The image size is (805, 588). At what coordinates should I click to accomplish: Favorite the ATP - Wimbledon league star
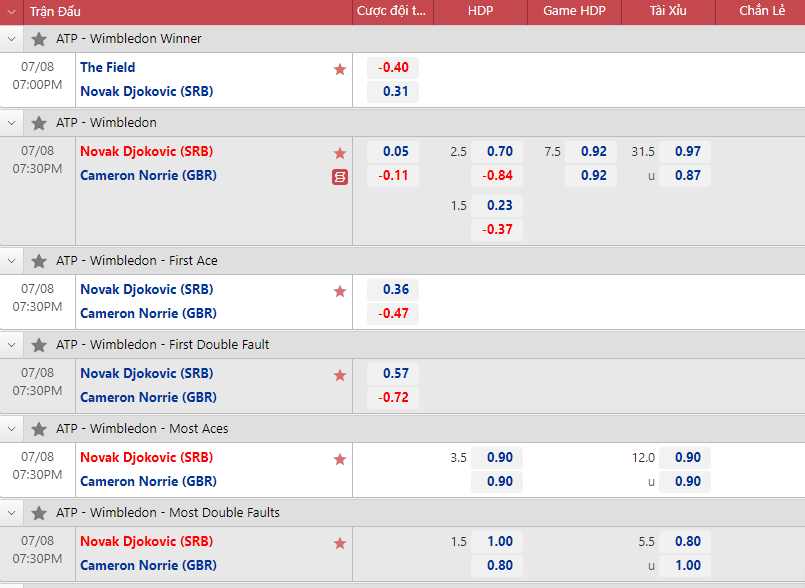tap(39, 123)
